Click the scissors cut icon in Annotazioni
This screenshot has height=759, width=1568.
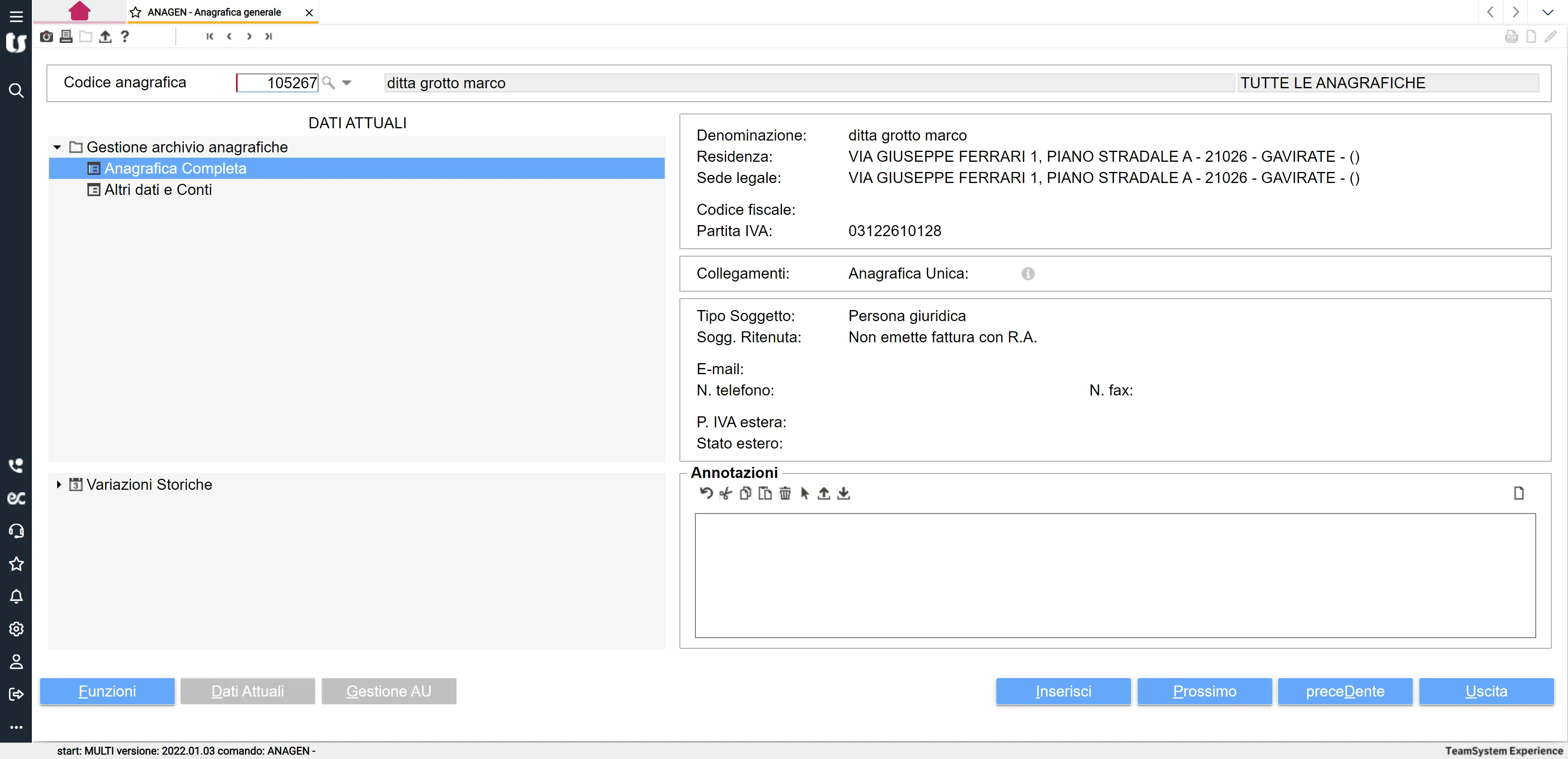(x=726, y=493)
